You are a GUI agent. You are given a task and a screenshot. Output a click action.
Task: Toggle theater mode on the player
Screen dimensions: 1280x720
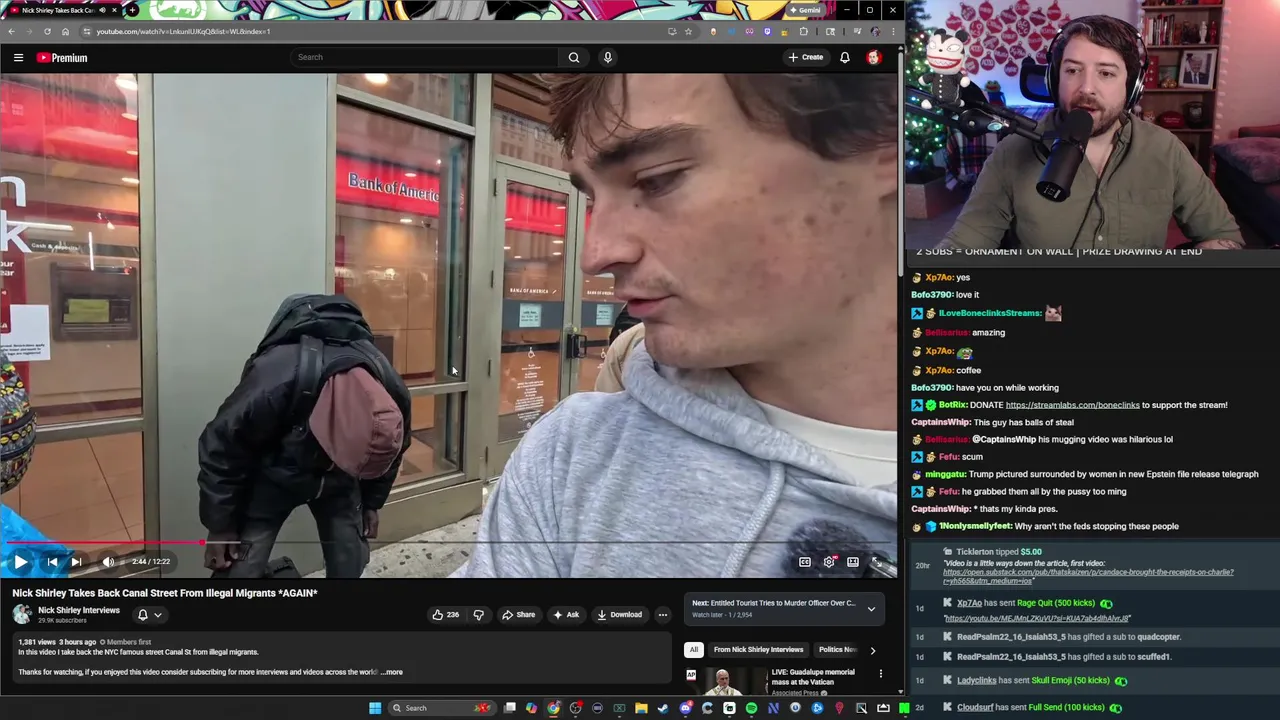853,562
